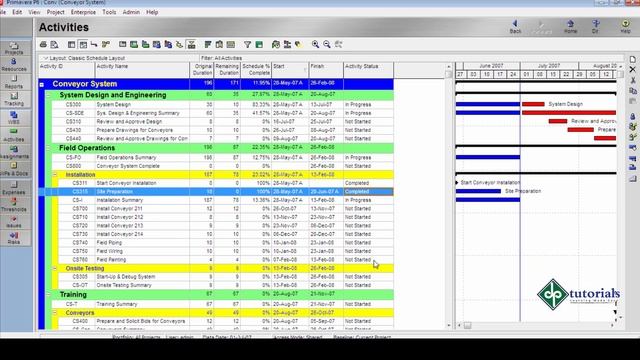Screen dimensions: 640x360
Task: Select the Conveyor System Complete row
Action: [223, 166]
